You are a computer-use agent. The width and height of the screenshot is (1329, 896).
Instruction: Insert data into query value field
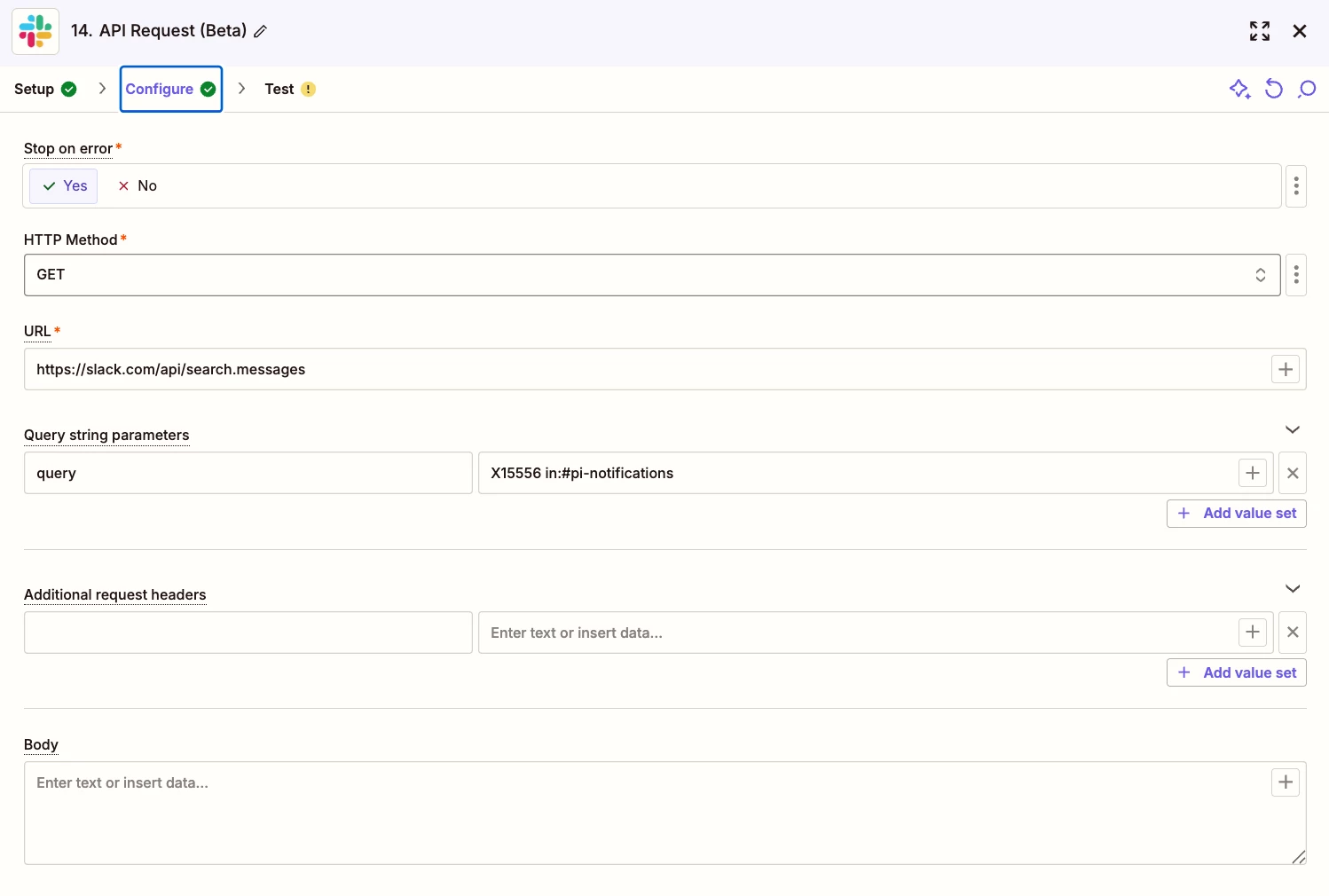[x=1253, y=473]
